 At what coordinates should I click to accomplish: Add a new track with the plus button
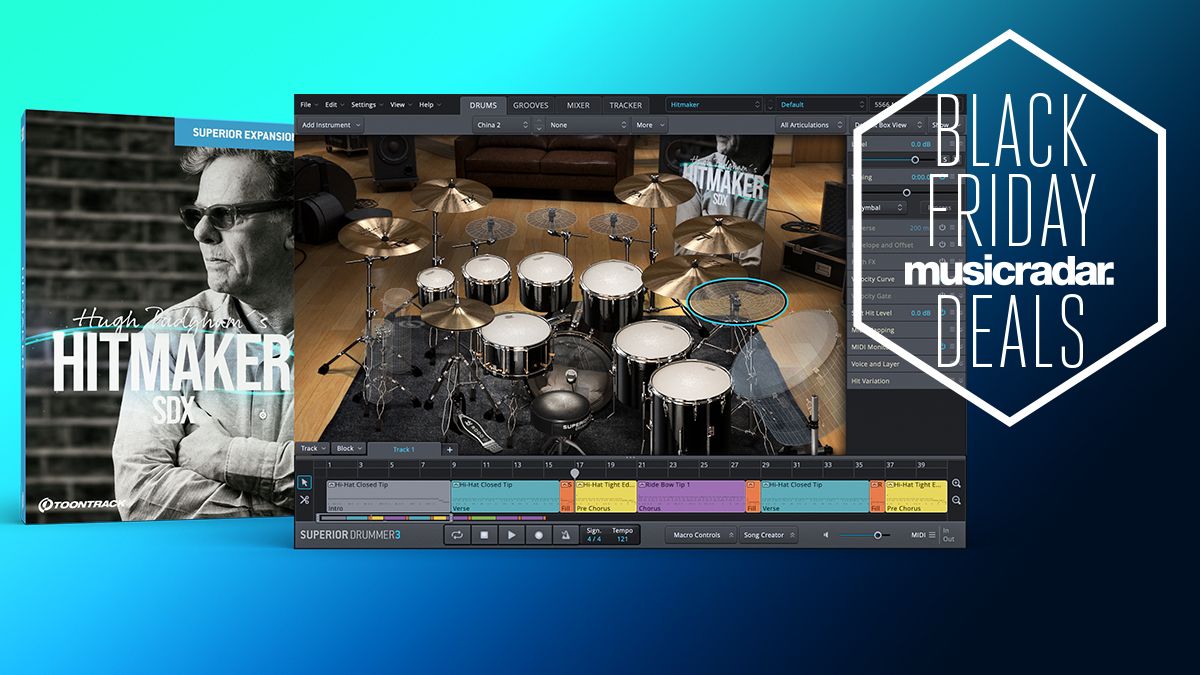coord(449,449)
